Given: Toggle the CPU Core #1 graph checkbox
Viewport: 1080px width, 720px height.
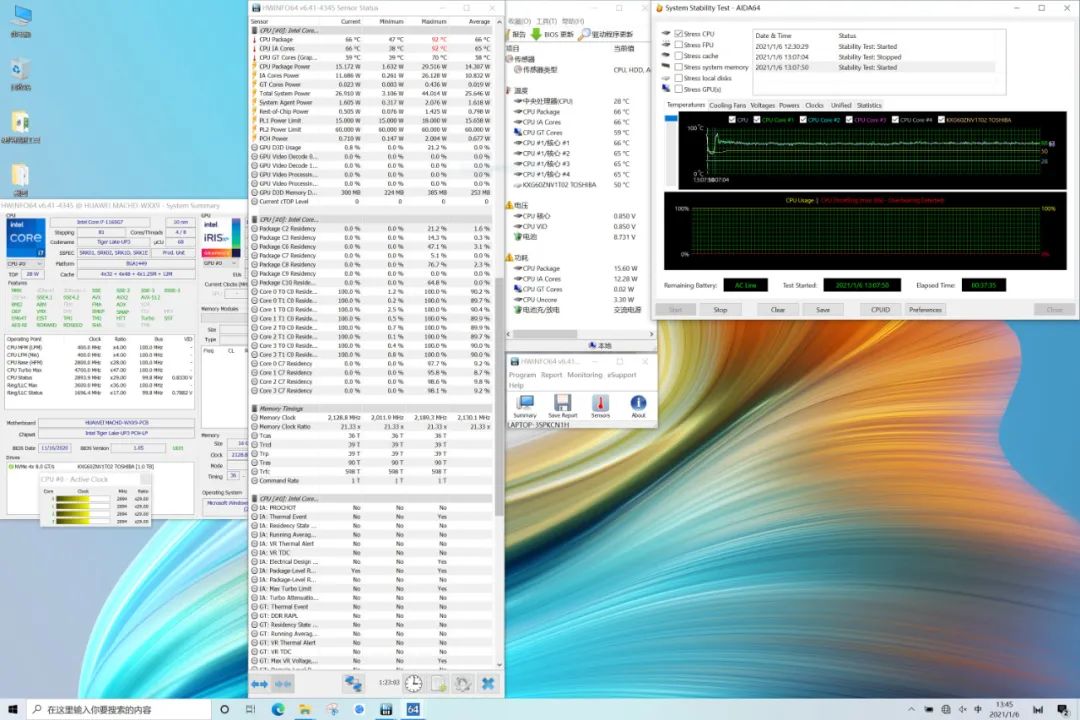Looking at the screenshot, I should (x=755, y=120).
